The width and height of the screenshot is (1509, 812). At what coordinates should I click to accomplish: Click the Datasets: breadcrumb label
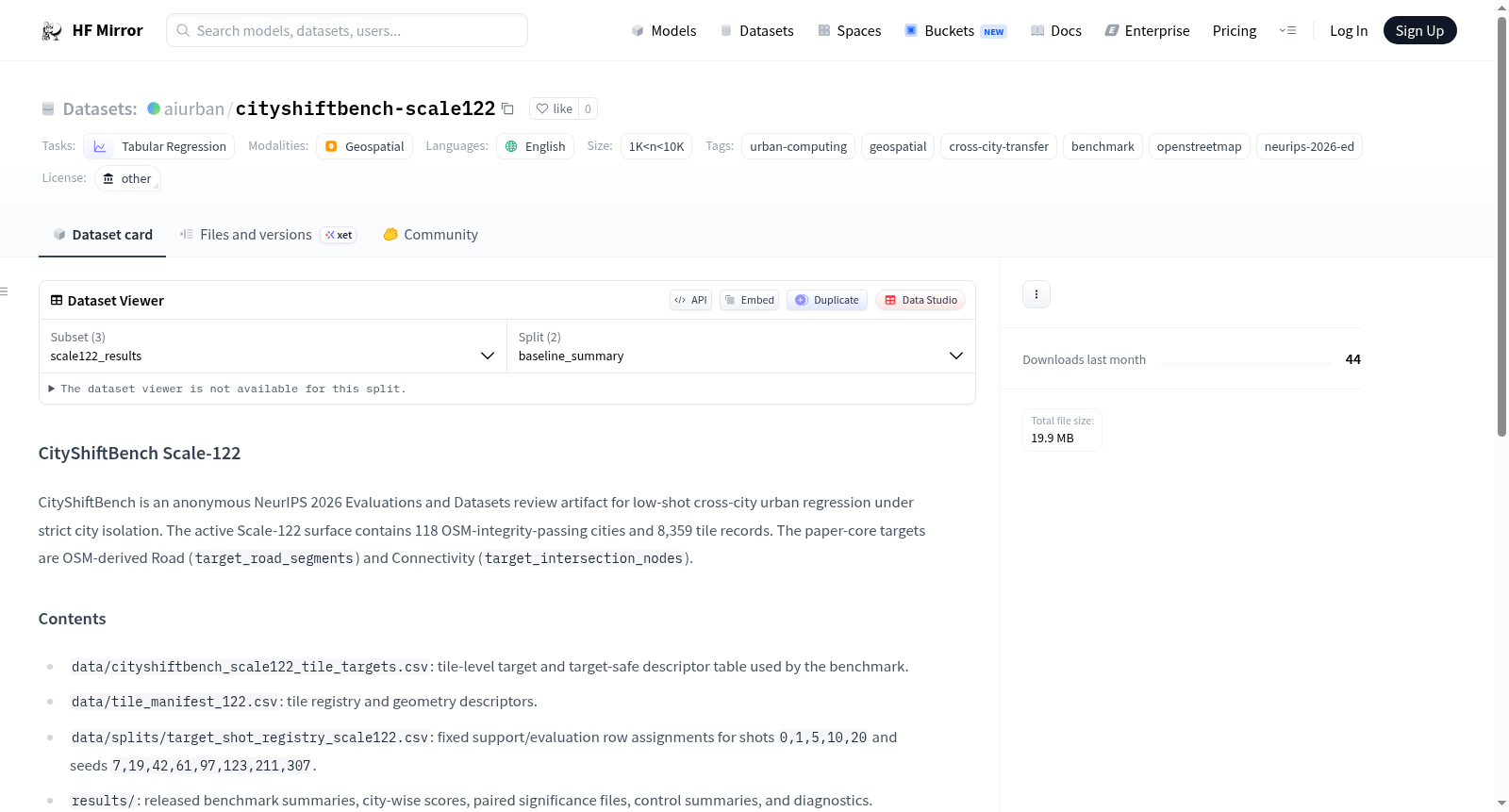(100, 108)
